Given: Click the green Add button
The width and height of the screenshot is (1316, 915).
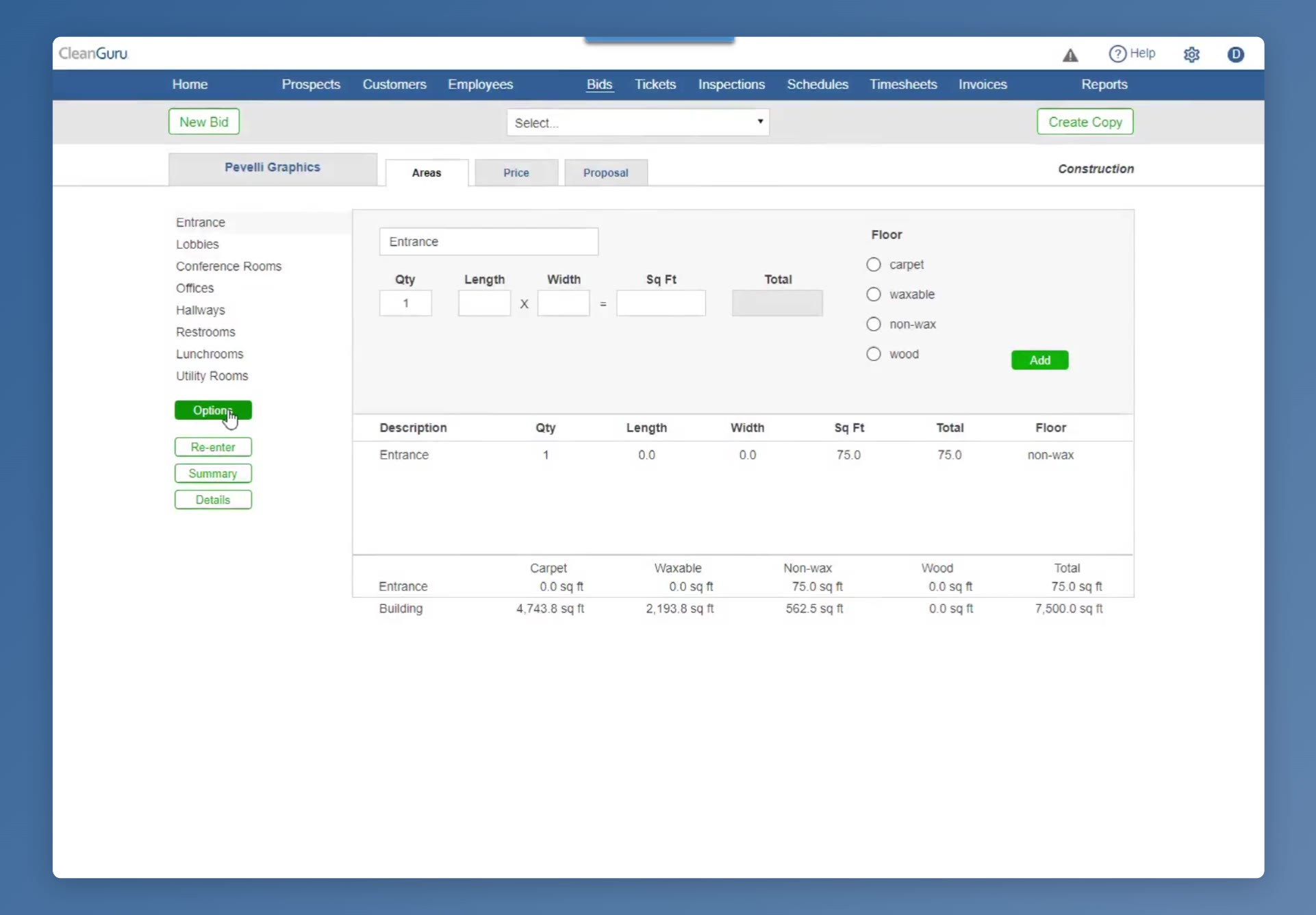Looking at the screenshot, I should 1039,360.
